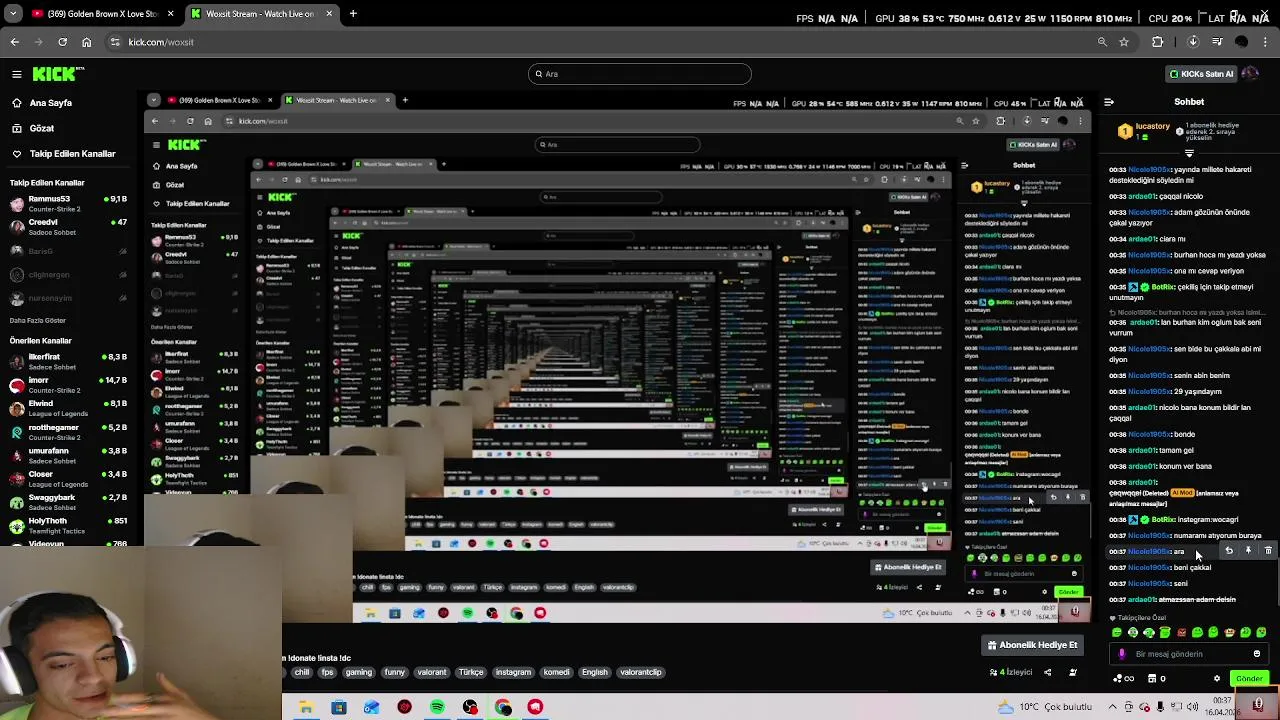Insert the last green emote in Takipçilere Özel row
1280x720 pixels.
click(x=1261, y=633)
